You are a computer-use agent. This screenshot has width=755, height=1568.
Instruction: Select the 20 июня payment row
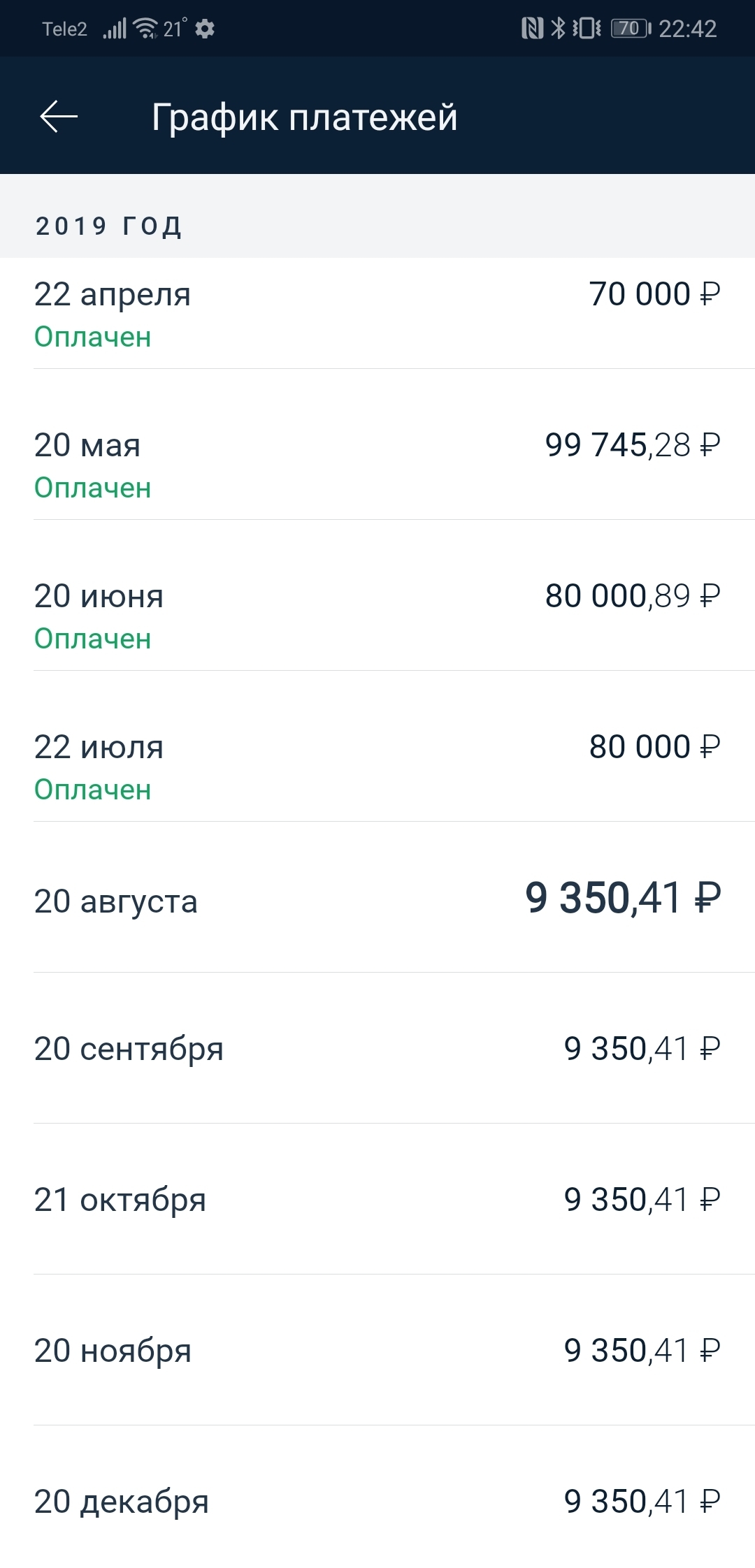point(377,615)
